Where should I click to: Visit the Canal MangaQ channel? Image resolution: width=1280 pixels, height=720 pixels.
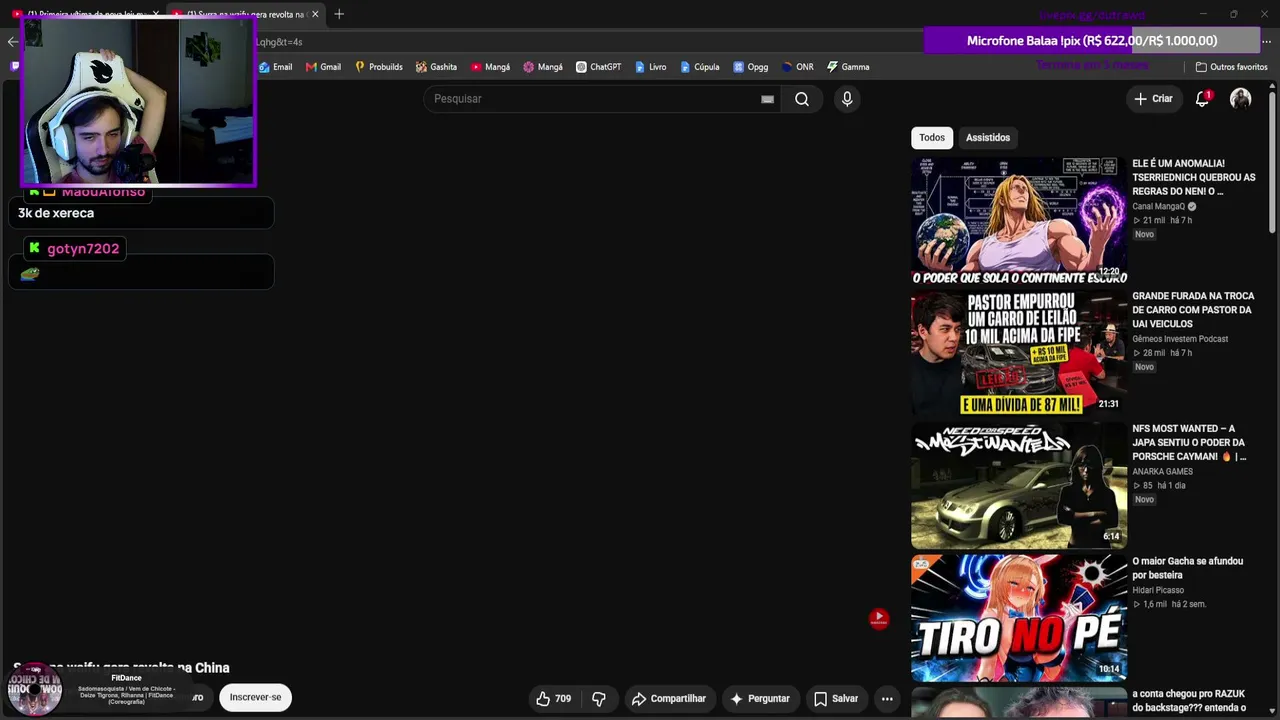pos(1158,206)
